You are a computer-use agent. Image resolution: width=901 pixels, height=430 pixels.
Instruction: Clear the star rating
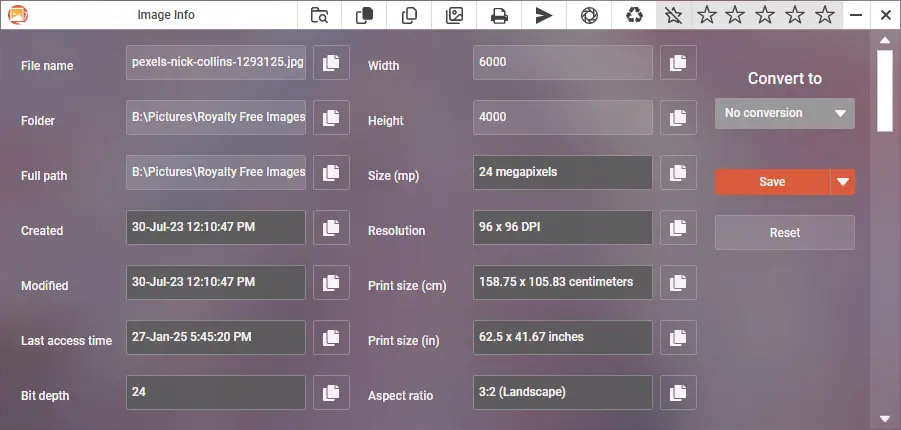tap(674, 15)
